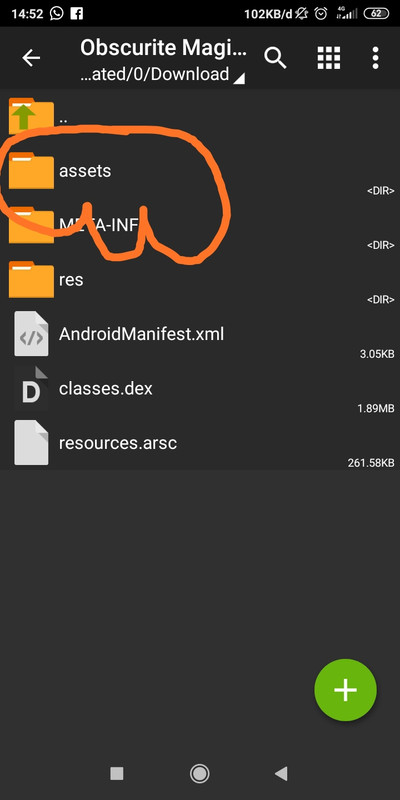Tap the back arrow in header

pos(31,58)
